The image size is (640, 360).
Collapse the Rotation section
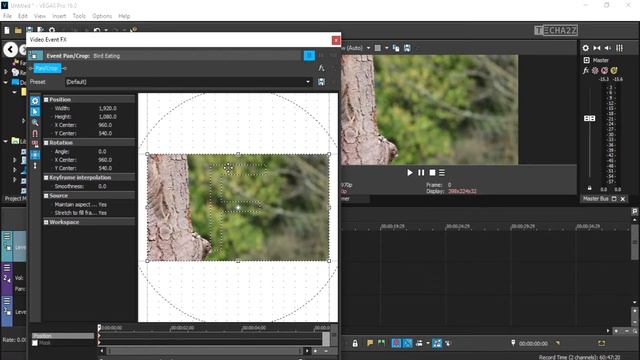tap(46, 143)
